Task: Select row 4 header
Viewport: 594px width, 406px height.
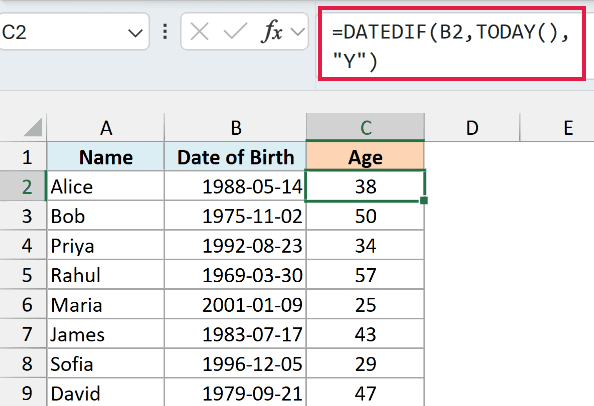Action: [x=23, y=245]
